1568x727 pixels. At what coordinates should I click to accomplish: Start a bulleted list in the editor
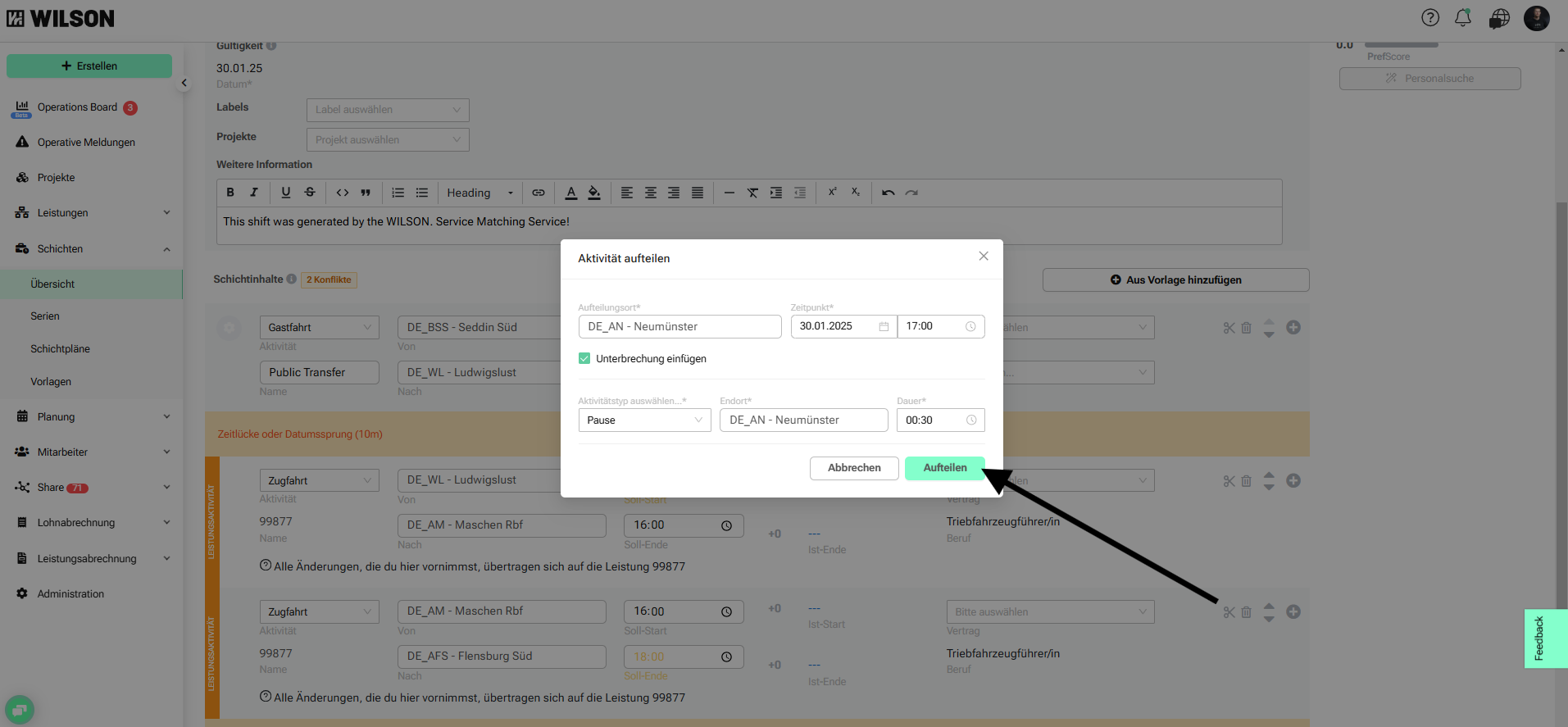click(x=422, y=193)
